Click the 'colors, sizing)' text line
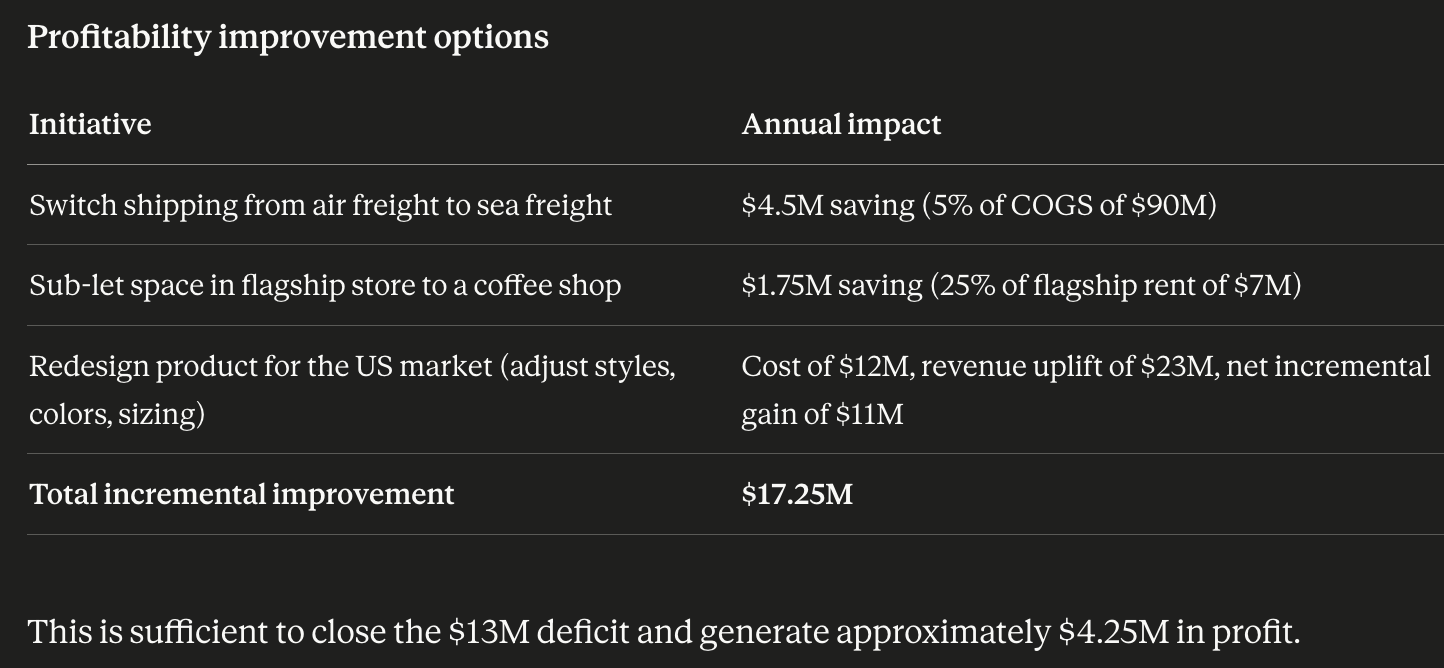This screenshot has height=668, width=1444. (x=117, y=414)
